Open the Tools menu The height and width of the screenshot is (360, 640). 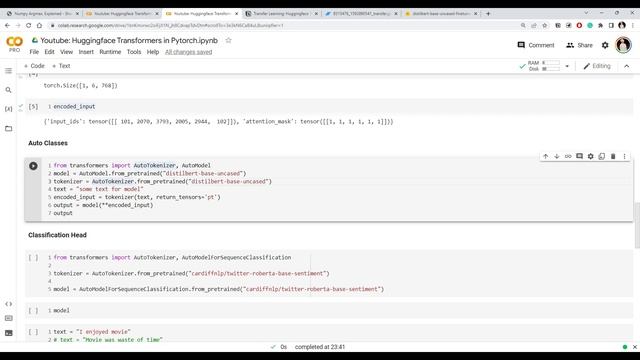click(x=134, y=52)
